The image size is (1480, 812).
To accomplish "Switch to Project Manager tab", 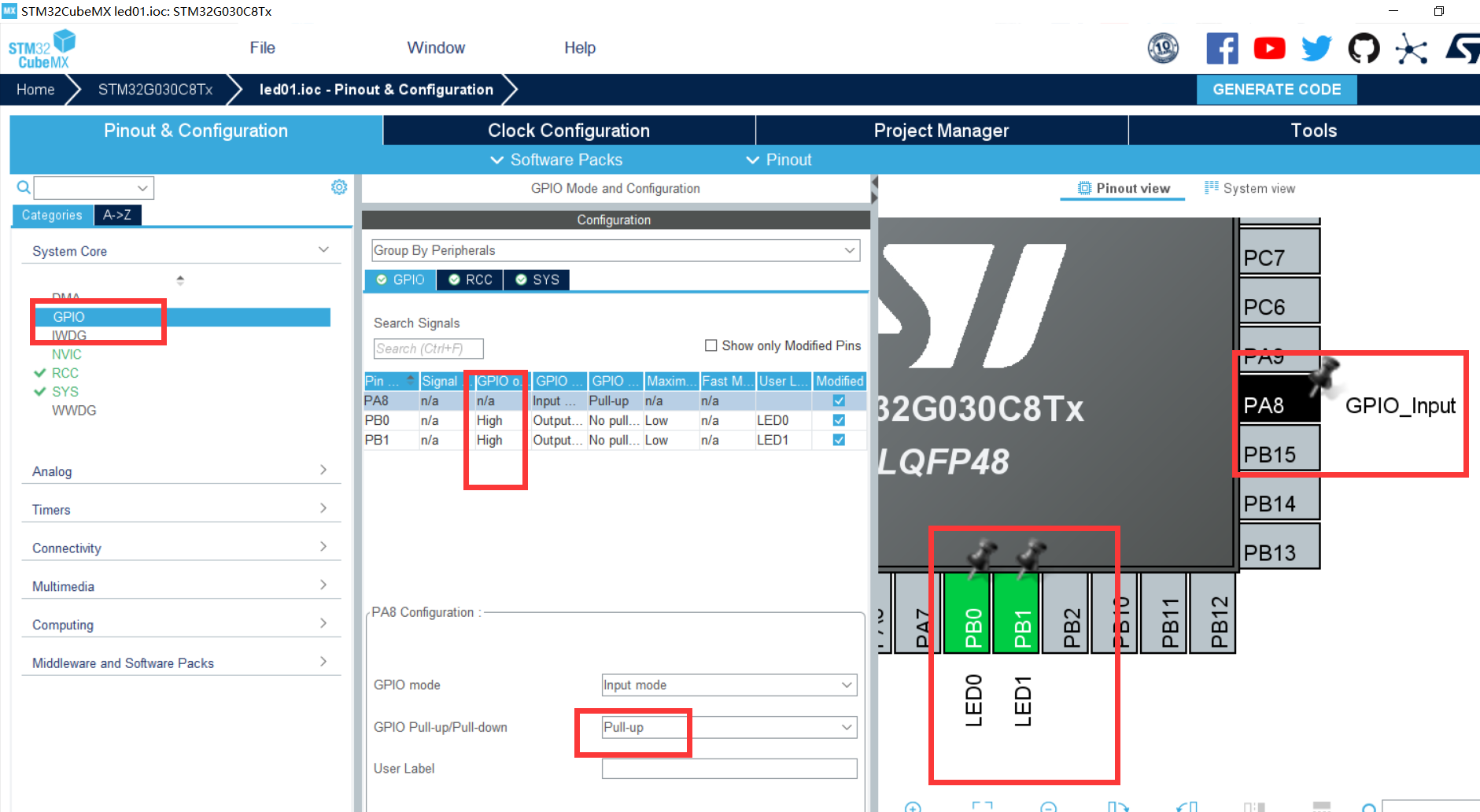I will pos(941,131).
